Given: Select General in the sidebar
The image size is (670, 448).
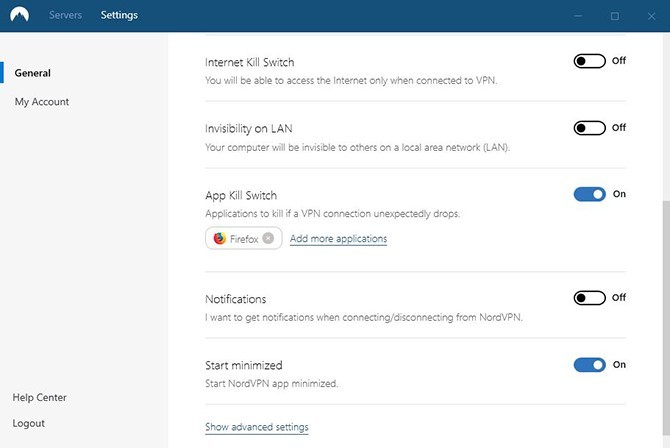Looking at the screenshot, I should pos(32,73).
